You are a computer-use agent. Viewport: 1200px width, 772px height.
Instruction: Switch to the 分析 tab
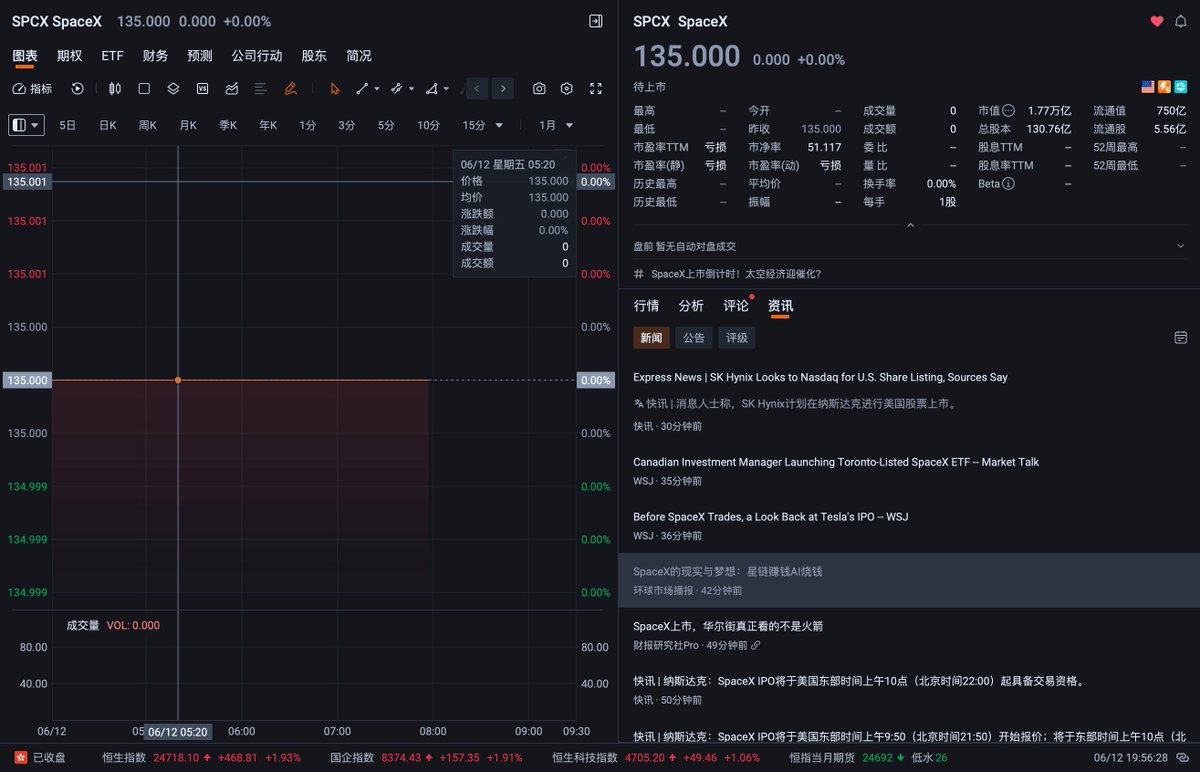(691, 306)
